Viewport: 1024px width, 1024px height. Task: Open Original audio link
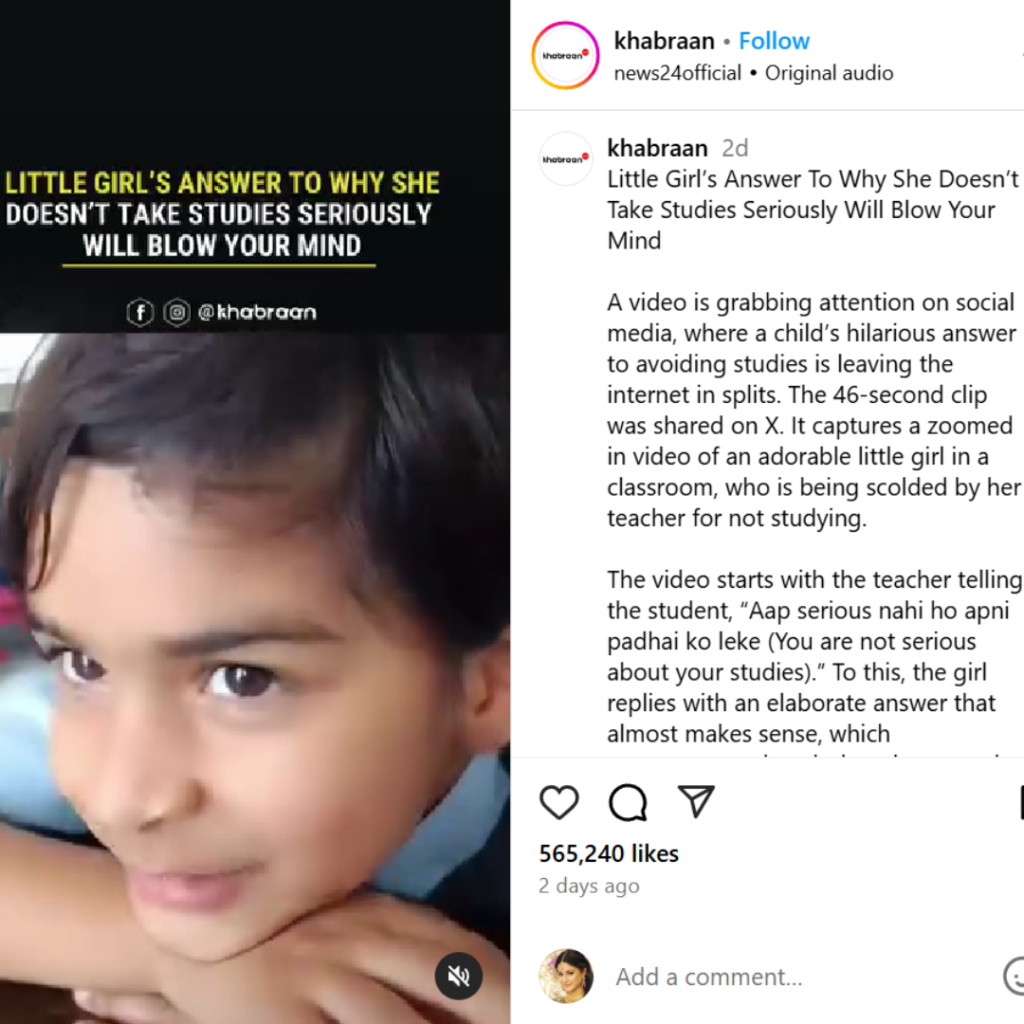tap(829, 73)
